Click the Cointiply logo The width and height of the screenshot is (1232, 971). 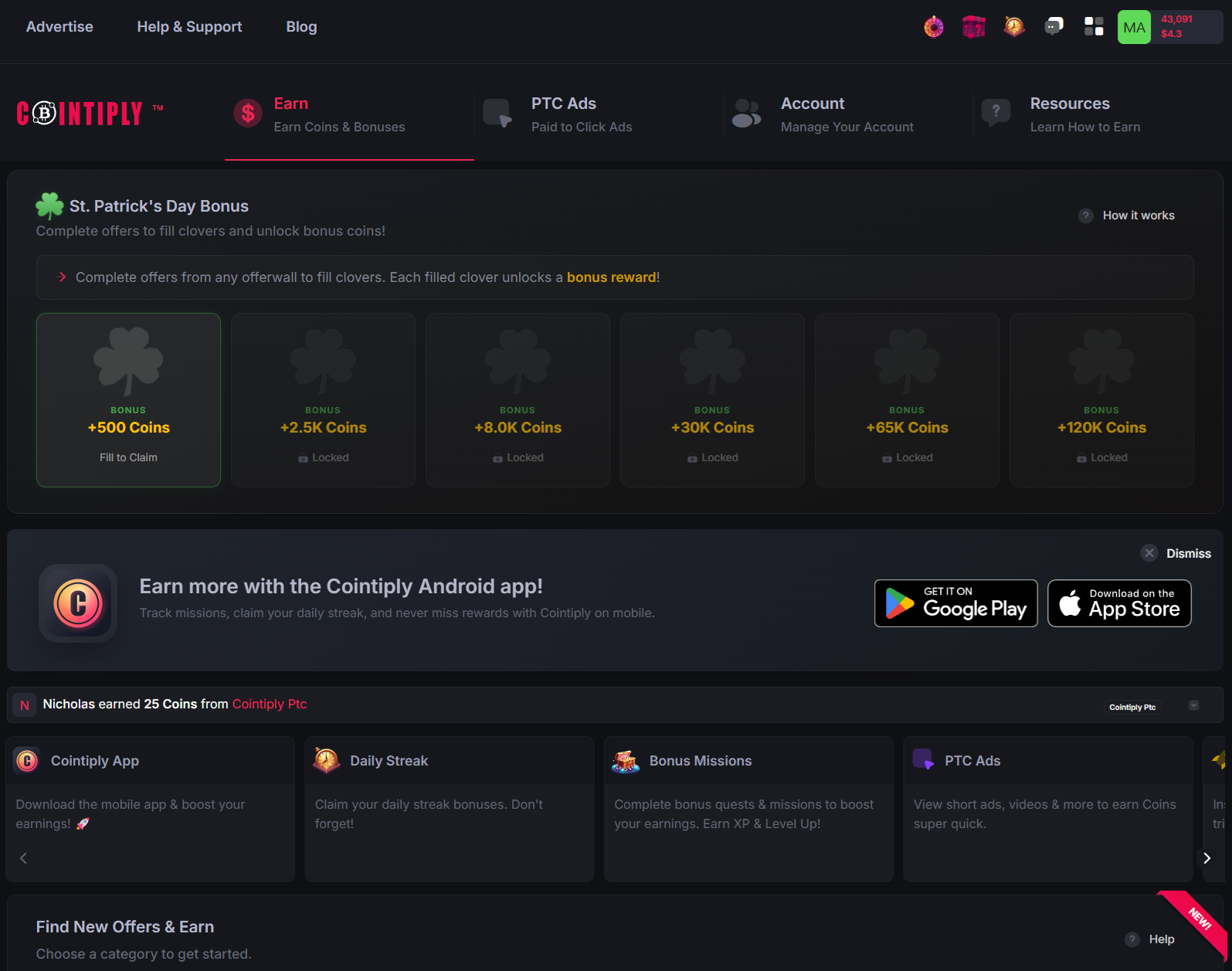(x=90, y=113)
